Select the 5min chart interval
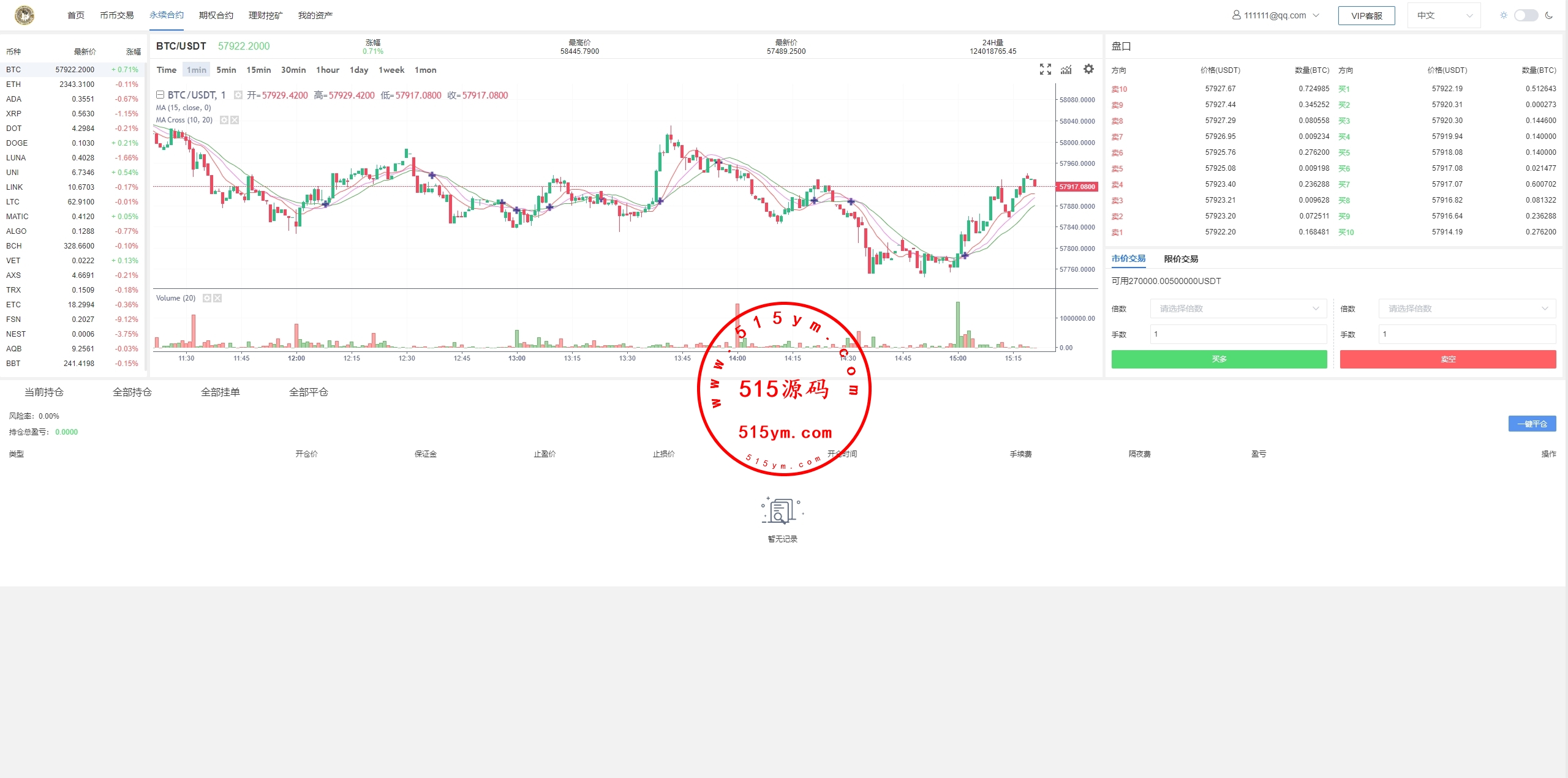The image size is (1568, 778). pyautogui.click(x=226, y=70)
